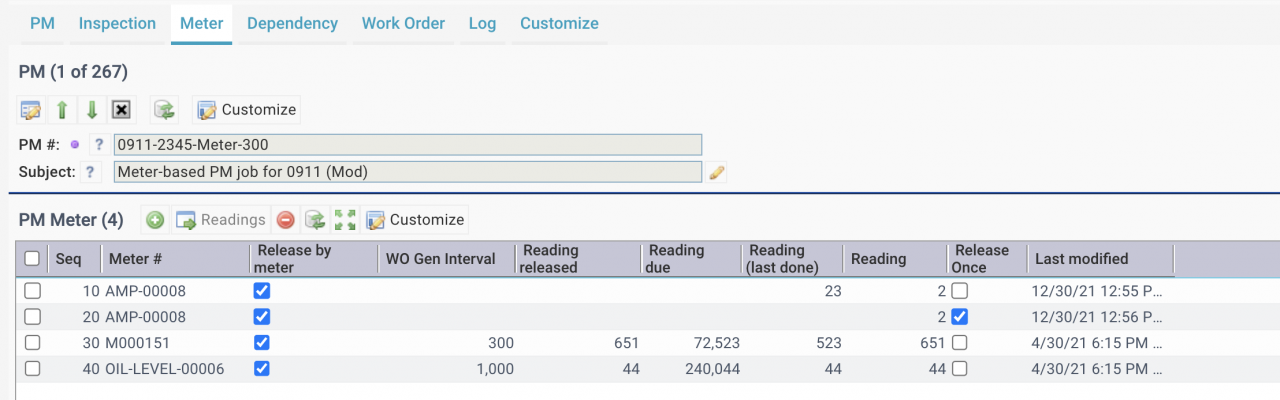Open the Inspection tab
Image resolution: width=1280 pixels, height=400 pixels.
(x=117, y=23)
